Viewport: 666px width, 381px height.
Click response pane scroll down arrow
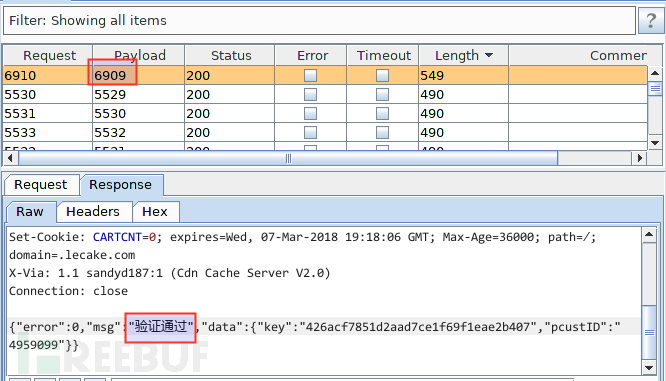tap(649, 368)
